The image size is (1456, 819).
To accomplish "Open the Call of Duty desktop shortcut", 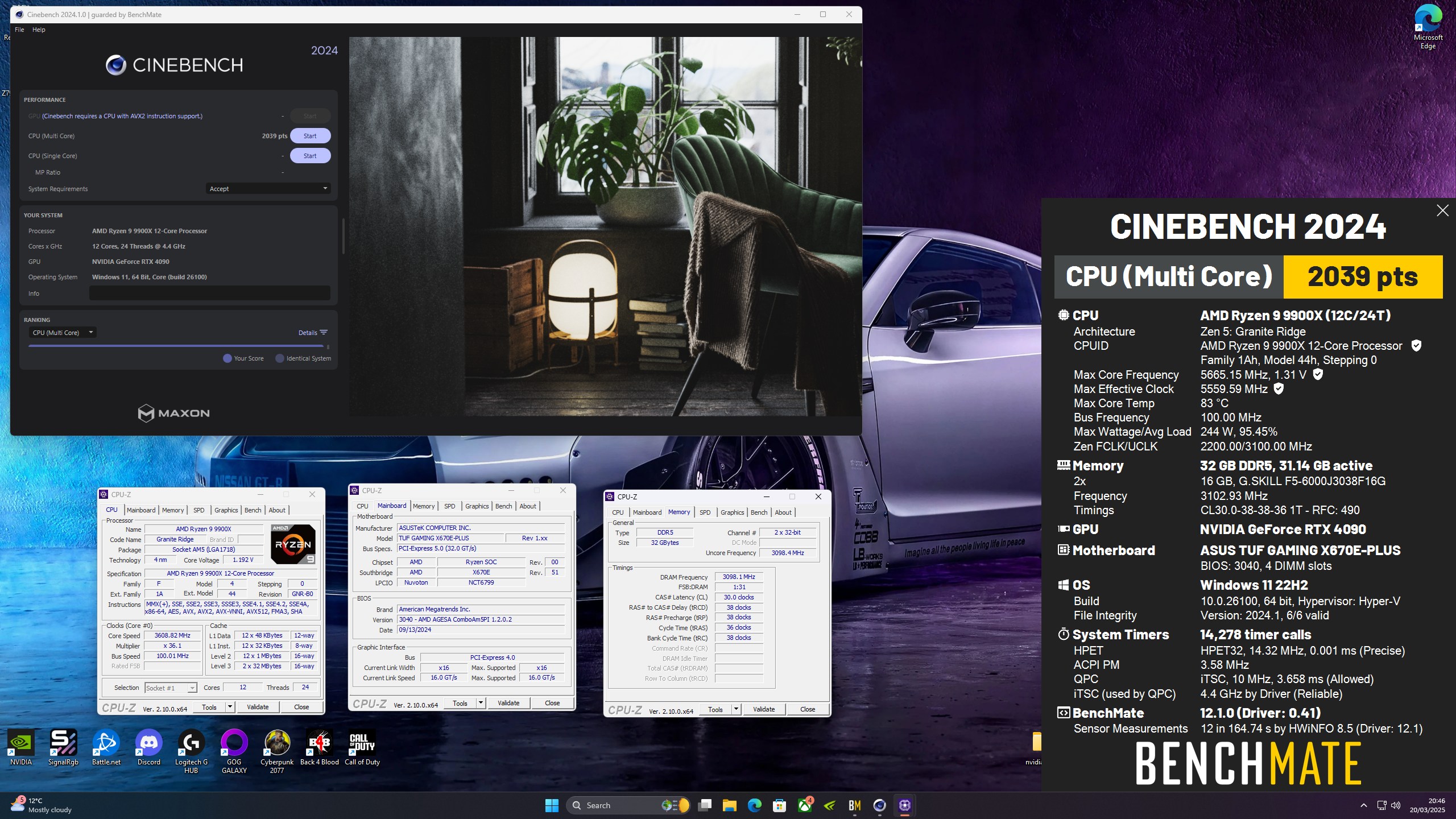I will (x=362, y=747).
